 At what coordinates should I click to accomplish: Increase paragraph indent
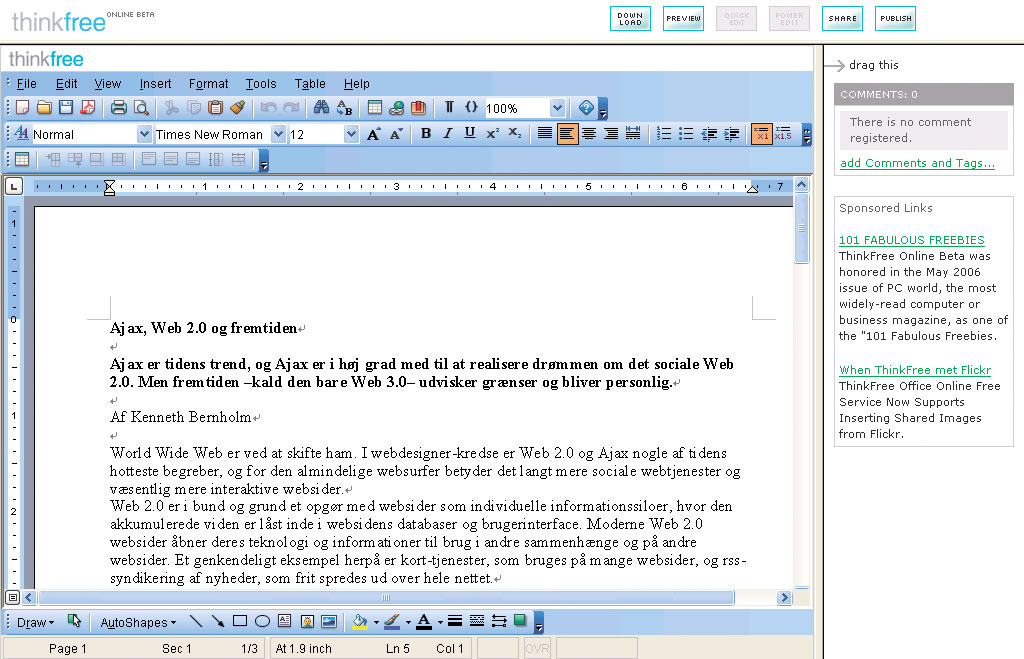(731, 134)
